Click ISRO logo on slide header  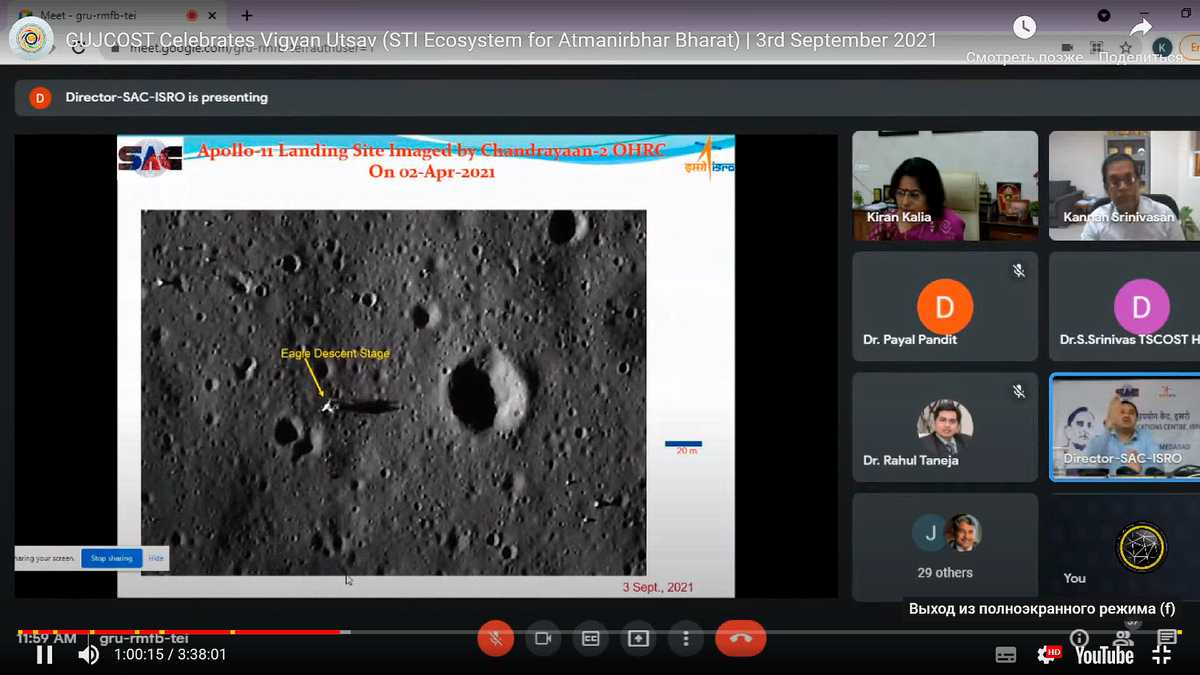click(x=710, y=158)
